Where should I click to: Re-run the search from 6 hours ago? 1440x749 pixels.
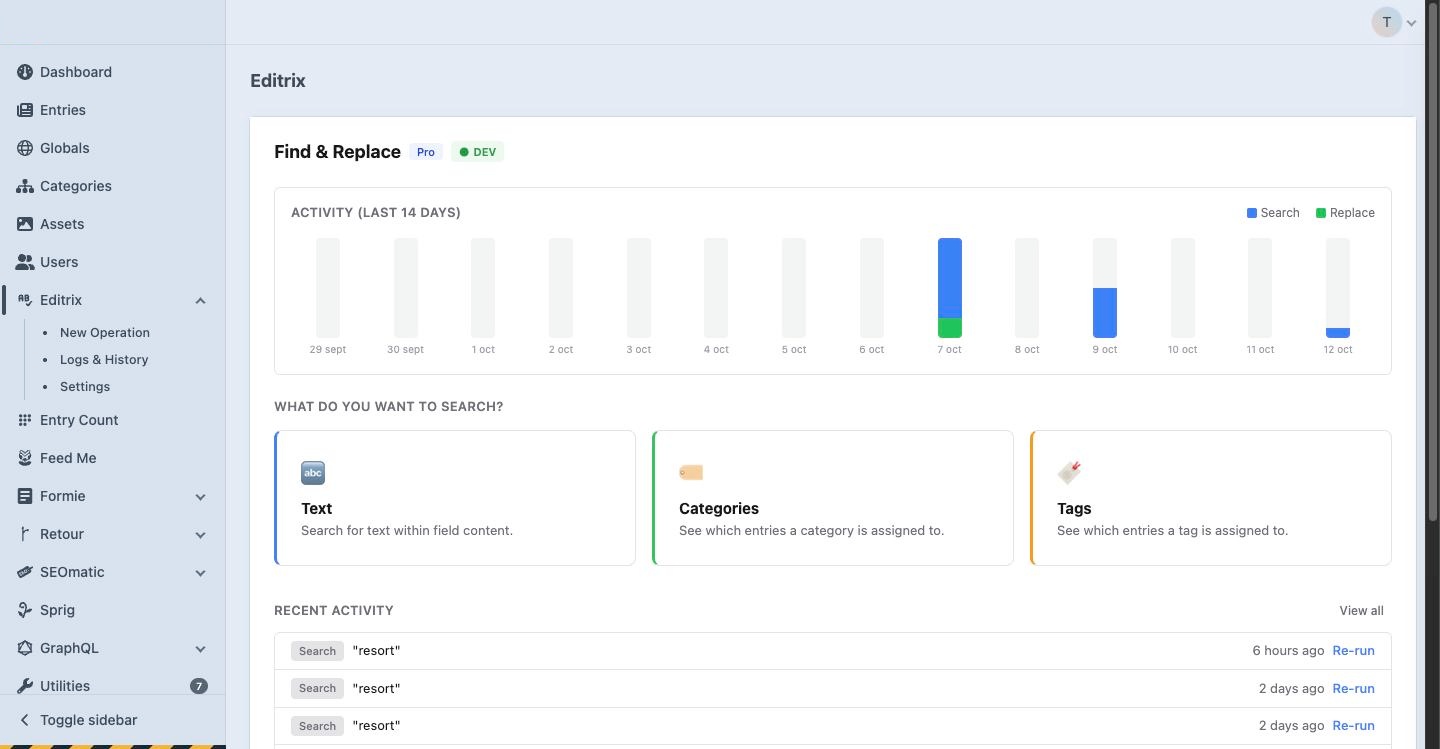[x=1353, y=650]
